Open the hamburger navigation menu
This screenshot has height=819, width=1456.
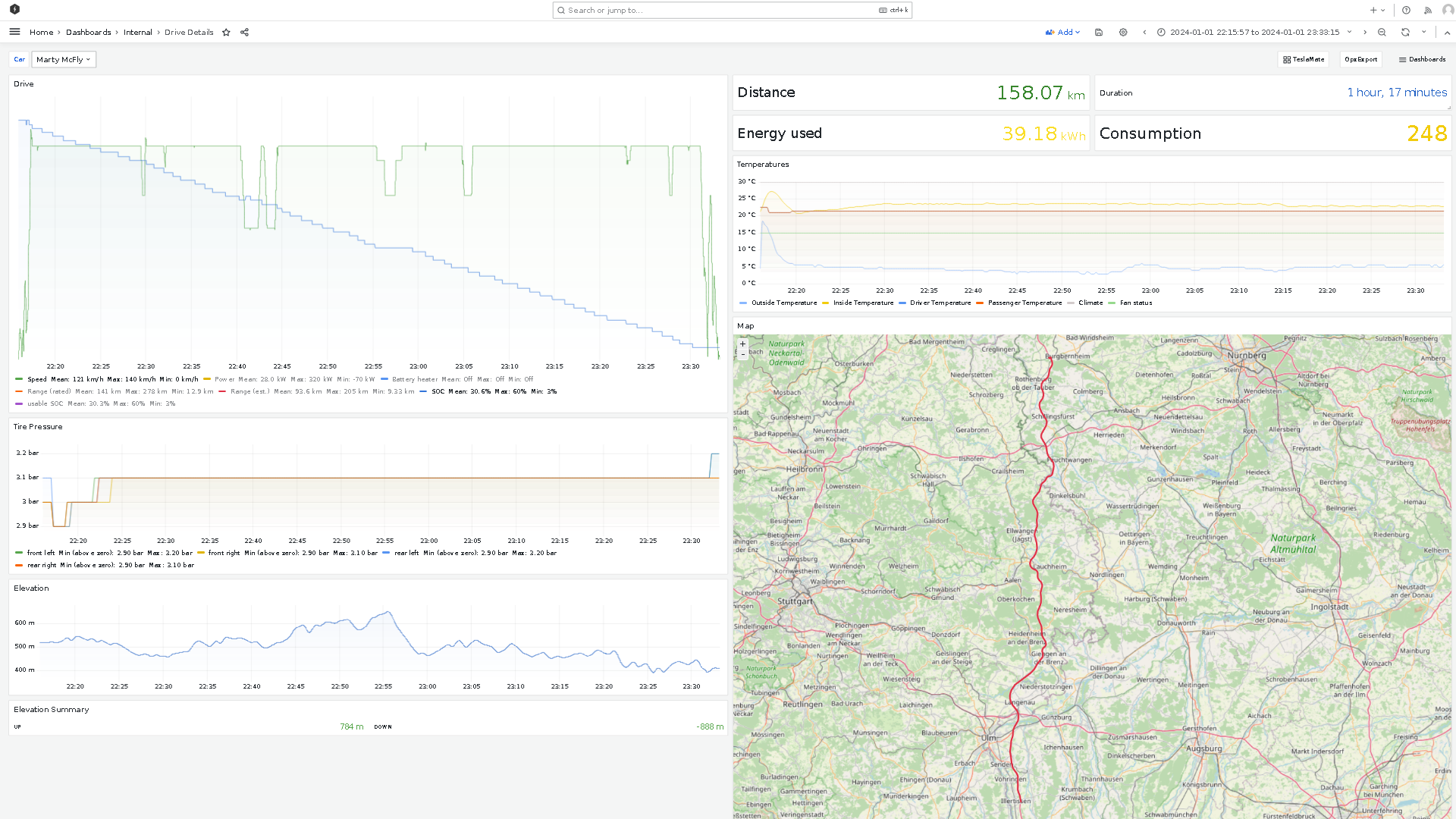click(14, 32)
